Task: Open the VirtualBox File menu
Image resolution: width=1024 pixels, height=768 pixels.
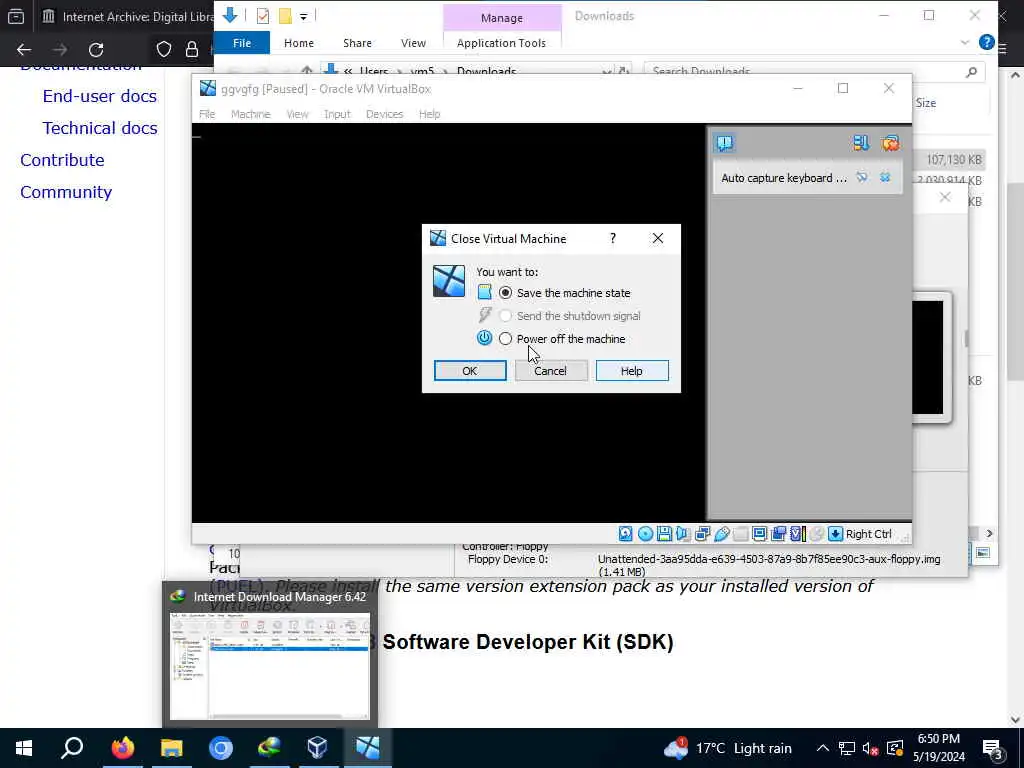Action: coord(207,114)
